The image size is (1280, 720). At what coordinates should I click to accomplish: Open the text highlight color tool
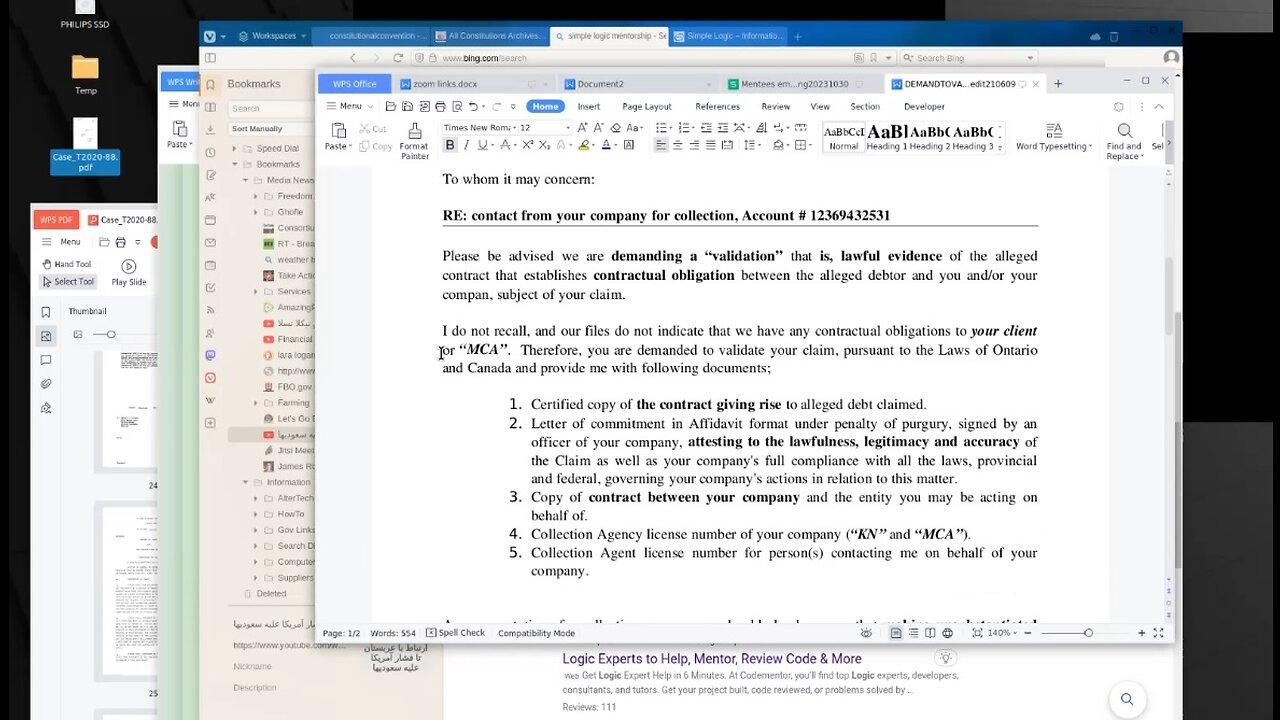(584, 145)
